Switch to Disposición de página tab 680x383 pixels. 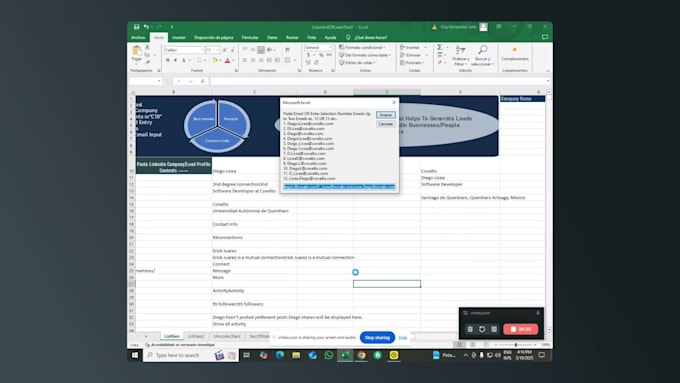click(213, 38)
